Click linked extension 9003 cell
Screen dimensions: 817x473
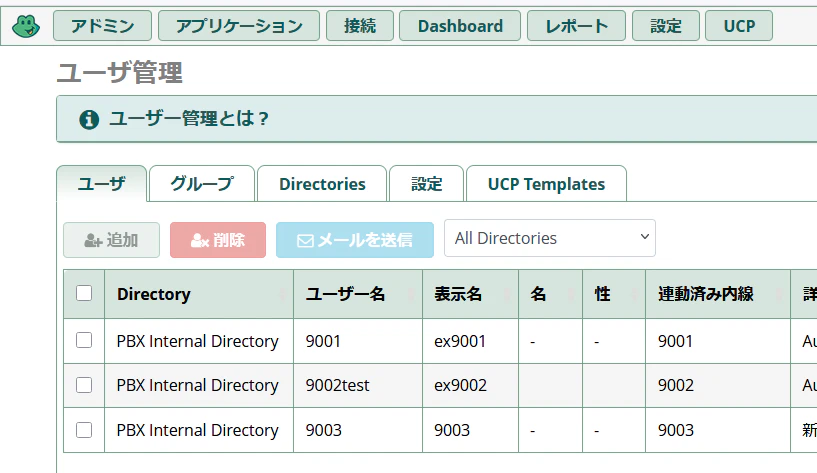[718, 430]
